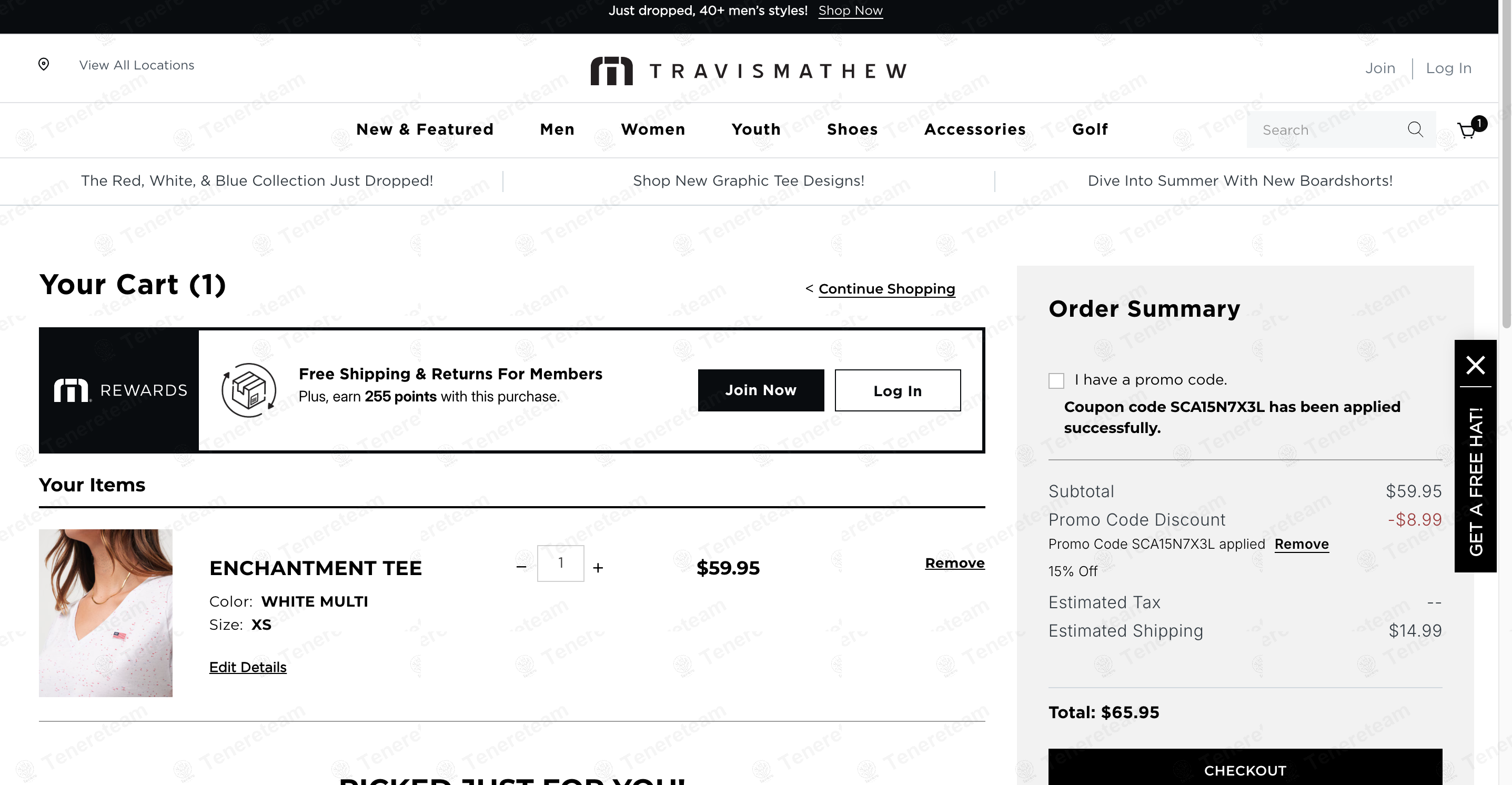Viewport: 1512px width, 785px height.
Task: Open the Men menu
Action: (557, 129)
